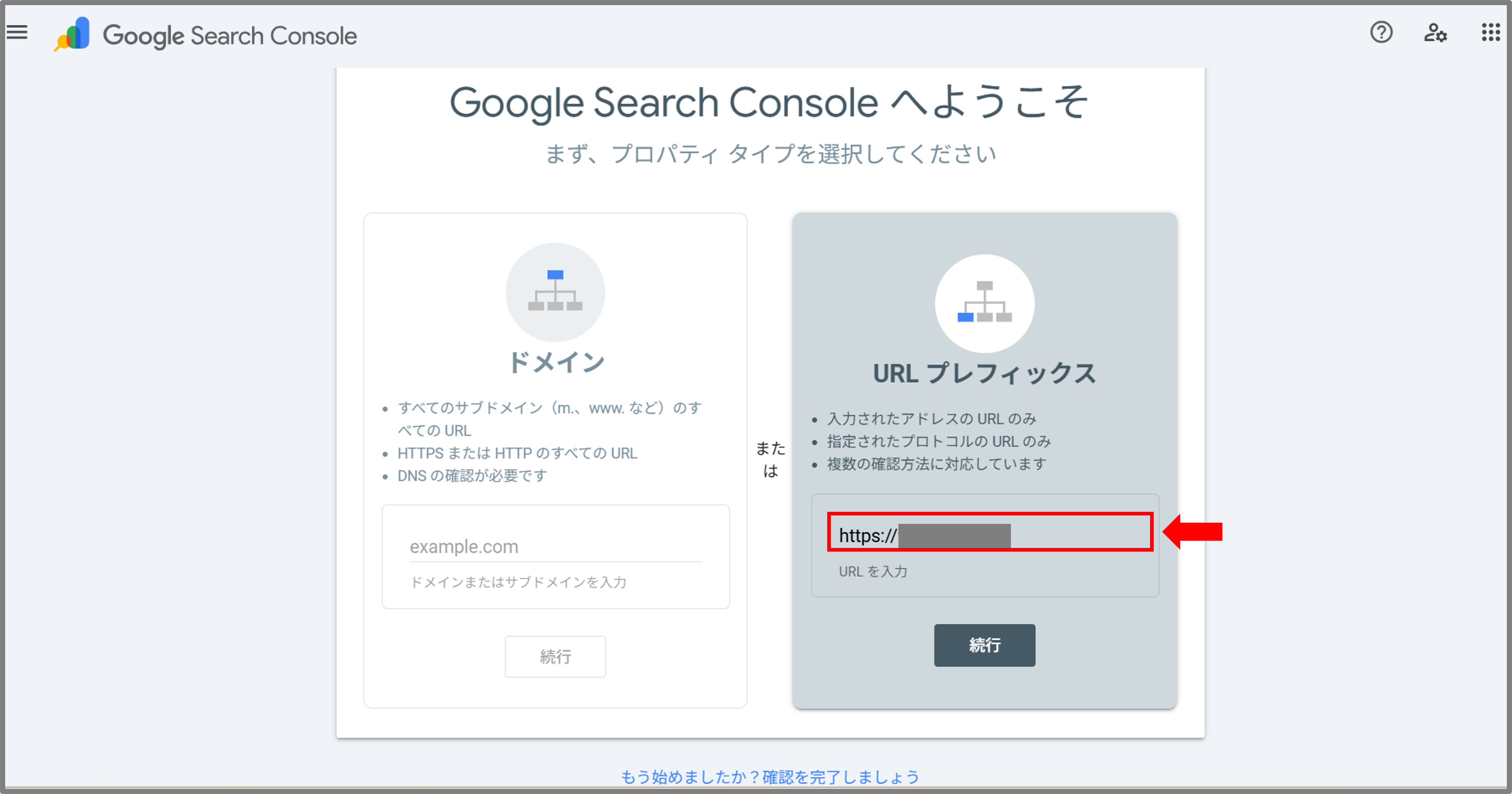The height and width of the screenshot is (794, 1512).
Task: Click bullet HTTPS または HTTP のすべての URL
Action: 517,453
